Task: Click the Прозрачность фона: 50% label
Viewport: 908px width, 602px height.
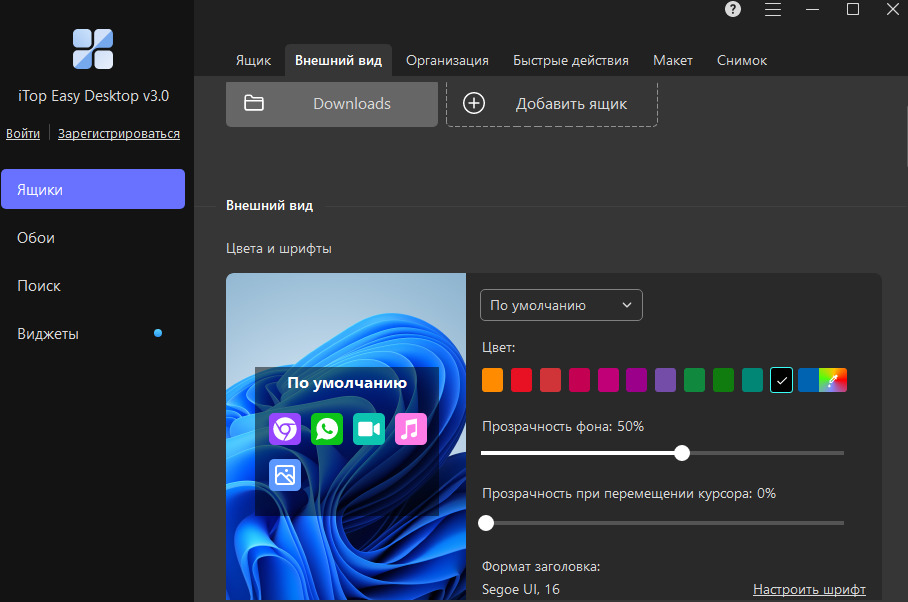Action: pos(563,426)
